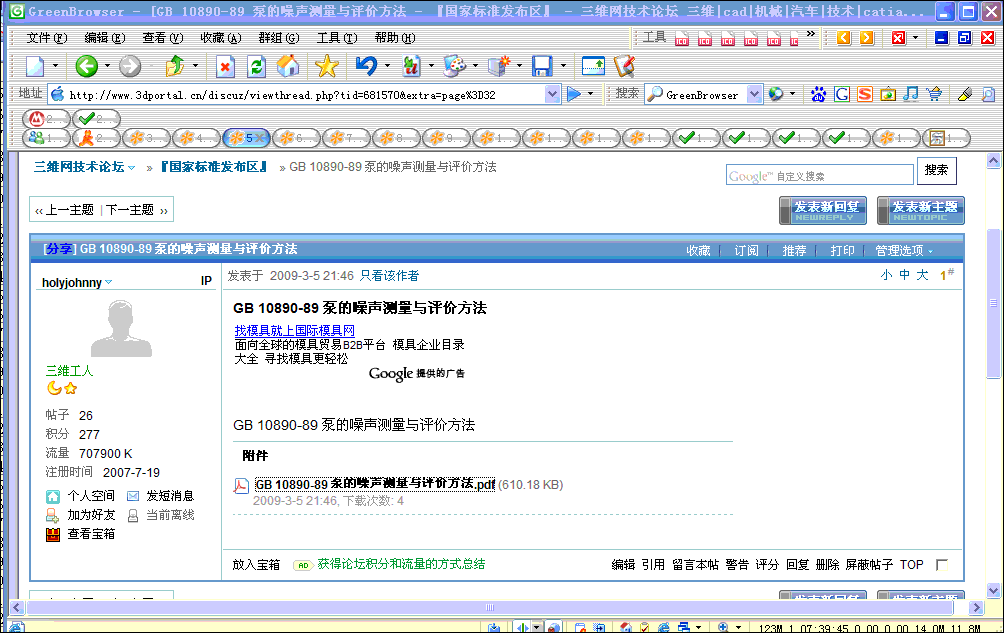Open favorites yellow star icon
The width and height of the screenshot is (1004, 633).
pos(327,66)
